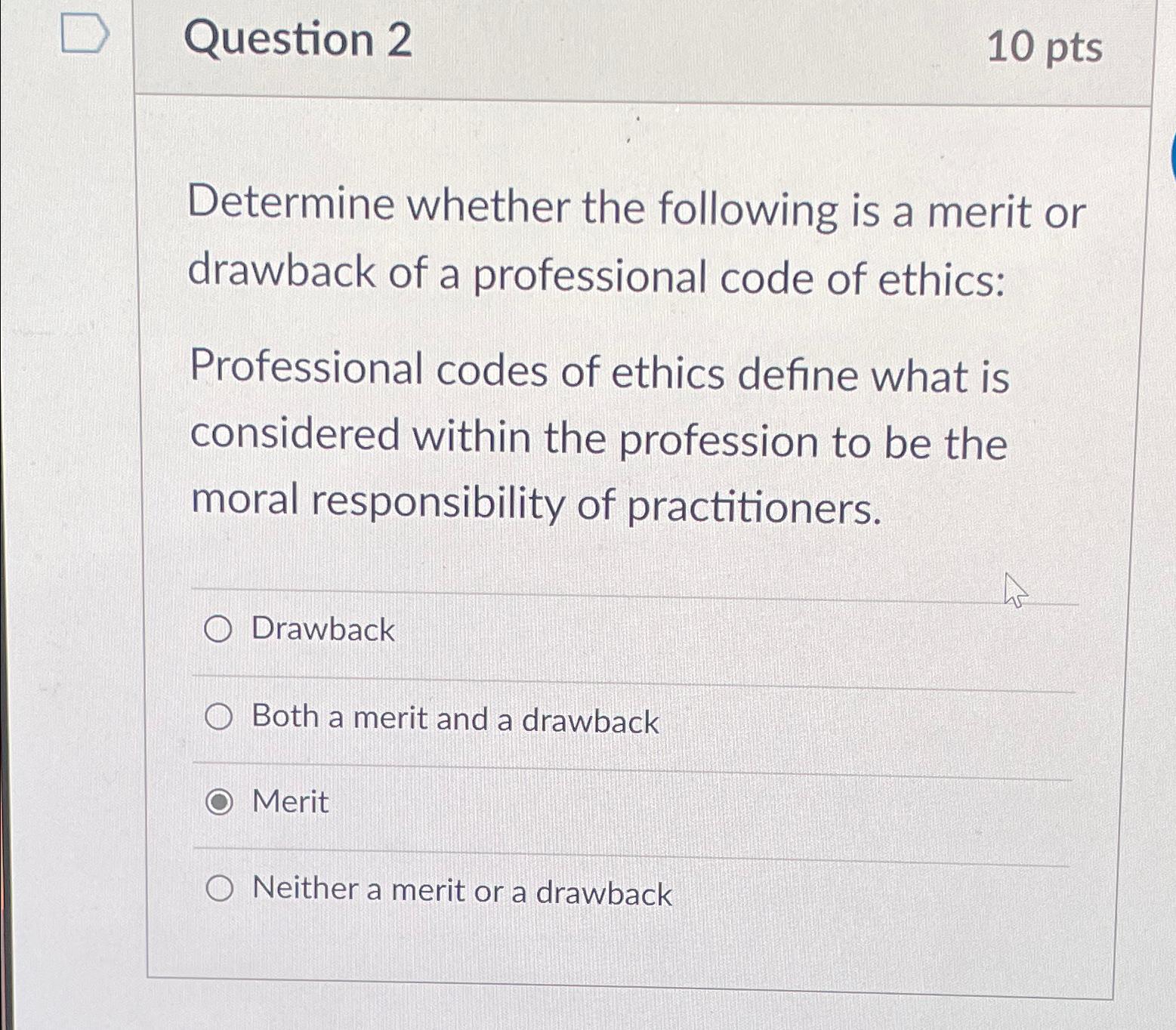Click the Neither answer label text
The image size is (1176, 1030).
point(462,892)
